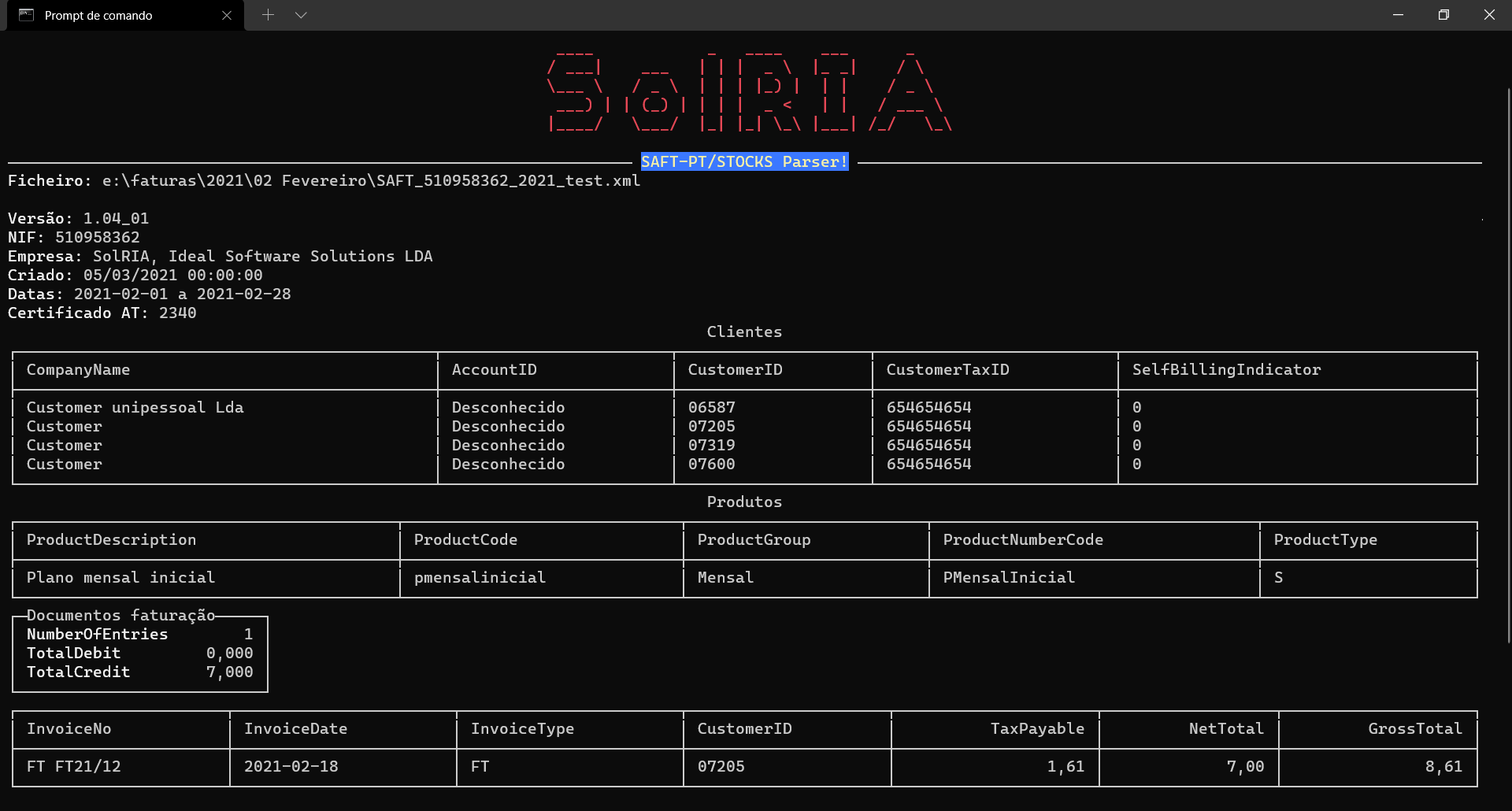Click Plano mensal inicial cell
The width and height of the screenshot is (1512, 811).
coord(120,577)
